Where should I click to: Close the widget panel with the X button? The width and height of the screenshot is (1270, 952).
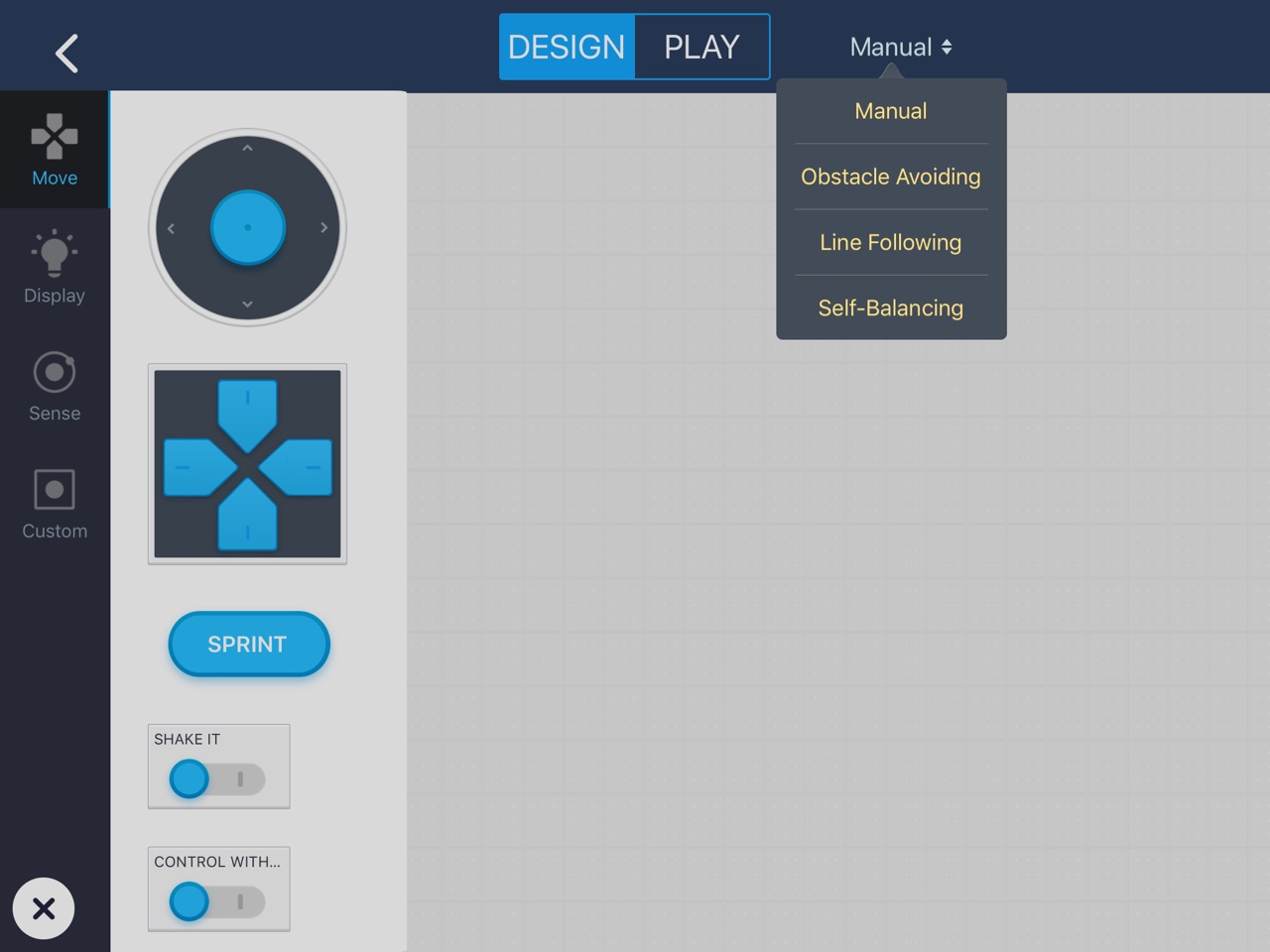44,908
